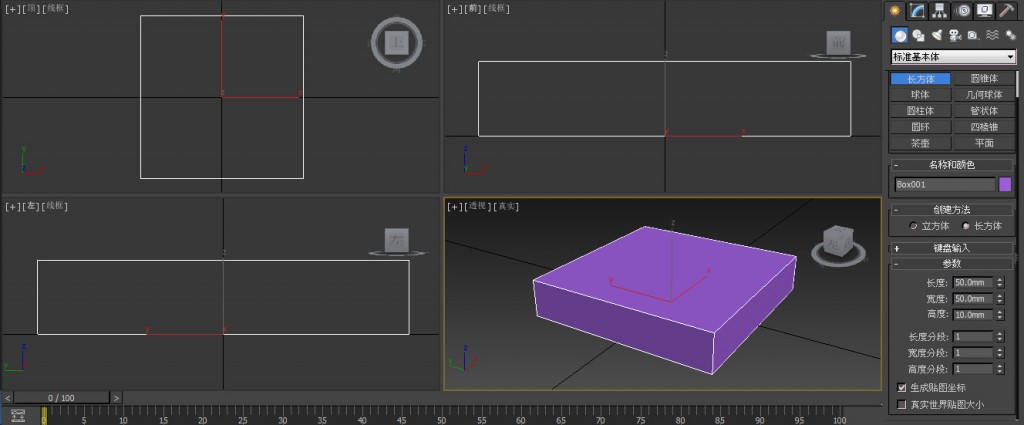Click the 圆柱体 button
Screen dimensions: 1024x425
(921, 111)
